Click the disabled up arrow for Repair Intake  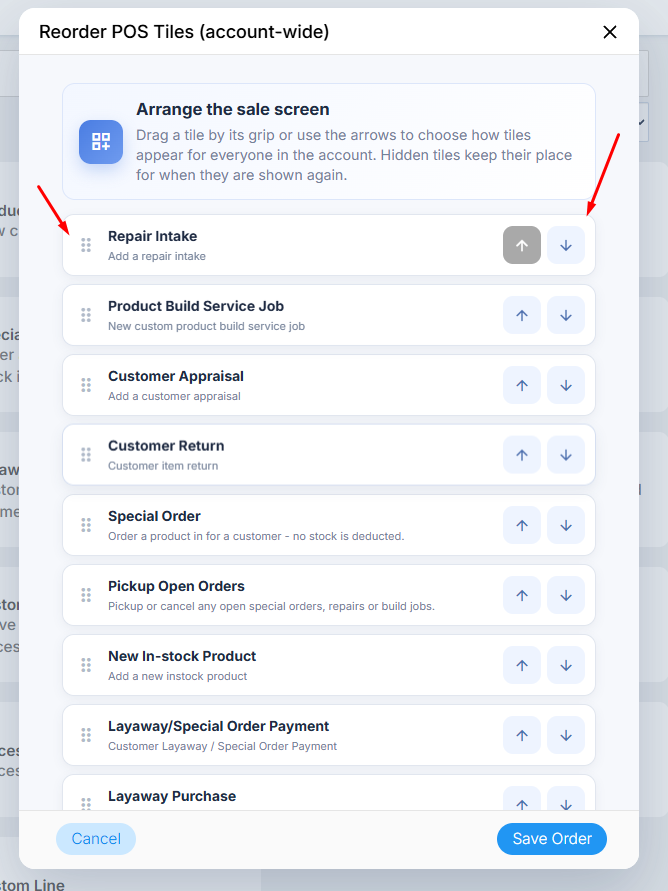pos(521,245)
